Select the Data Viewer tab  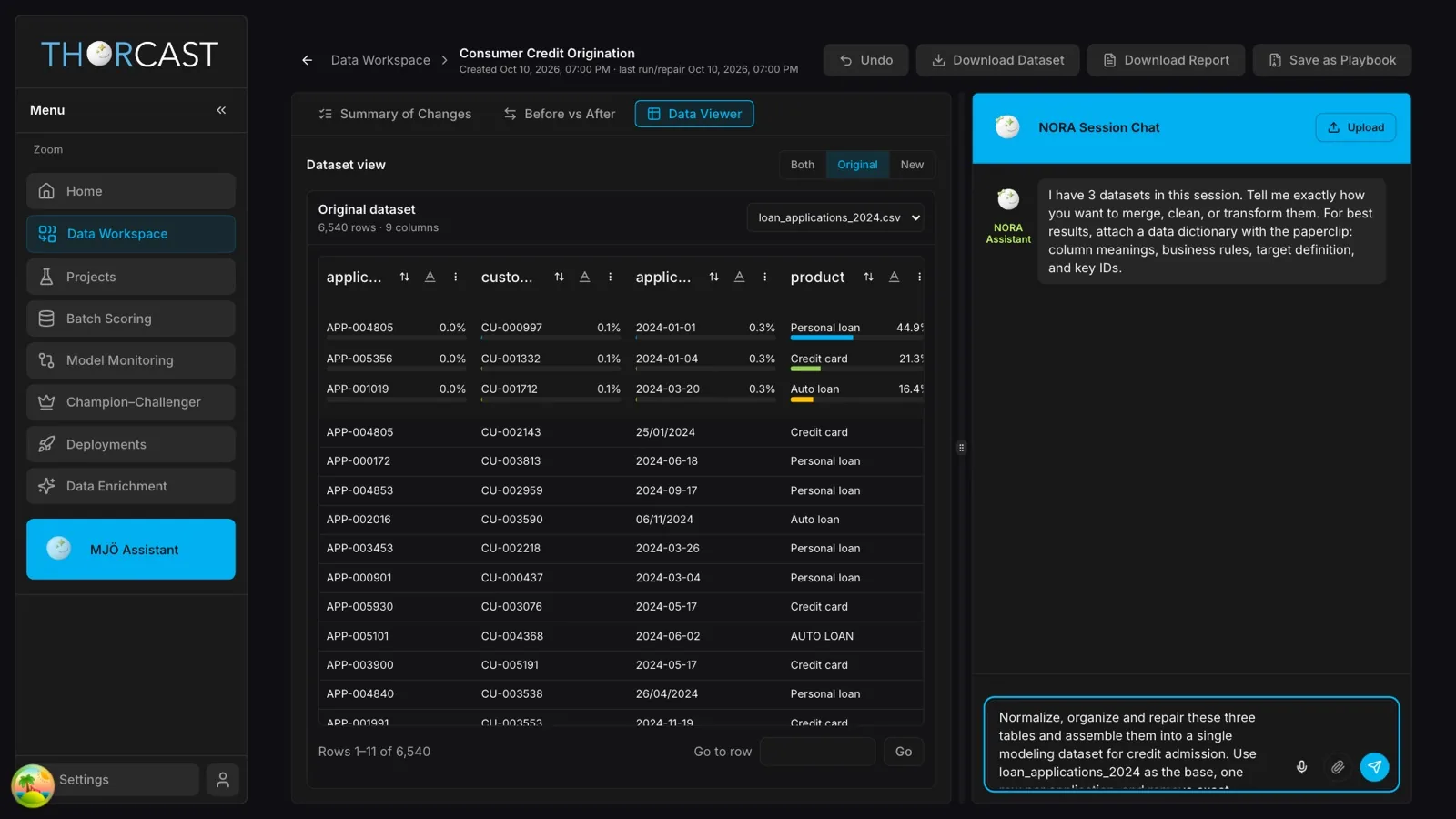(x=694, y=114)
